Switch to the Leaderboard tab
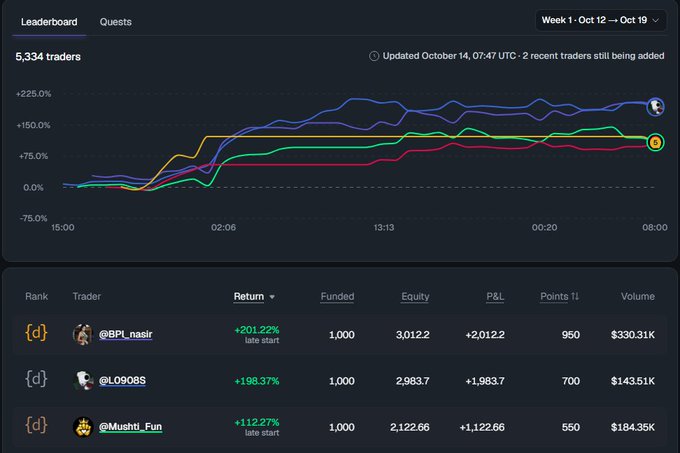The height and width of the screenshot is (453, 680). [x=49, y=22]
